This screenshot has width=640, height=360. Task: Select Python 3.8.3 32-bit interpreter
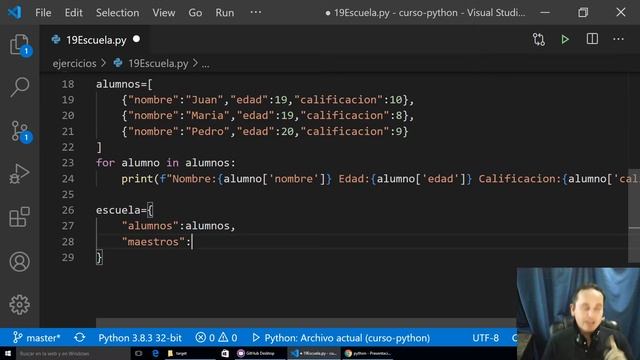tap(140, 338)
